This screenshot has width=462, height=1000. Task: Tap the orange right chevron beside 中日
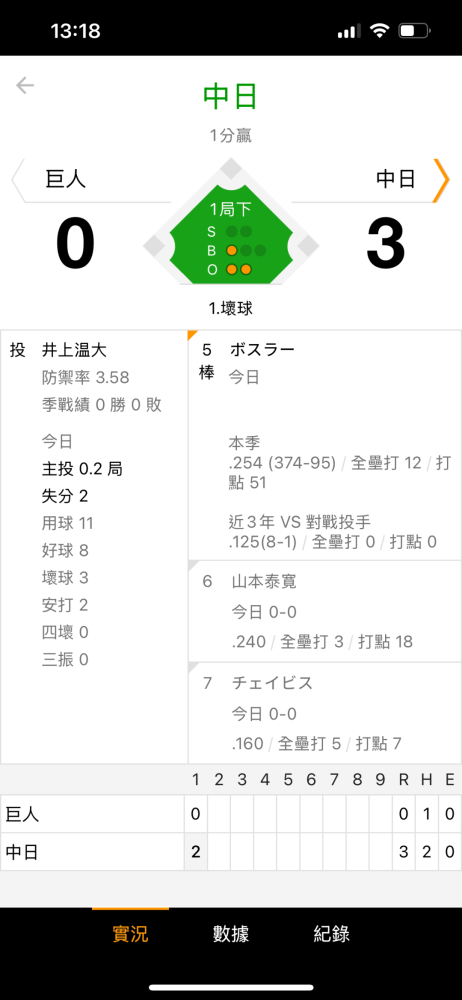(440, 180)
